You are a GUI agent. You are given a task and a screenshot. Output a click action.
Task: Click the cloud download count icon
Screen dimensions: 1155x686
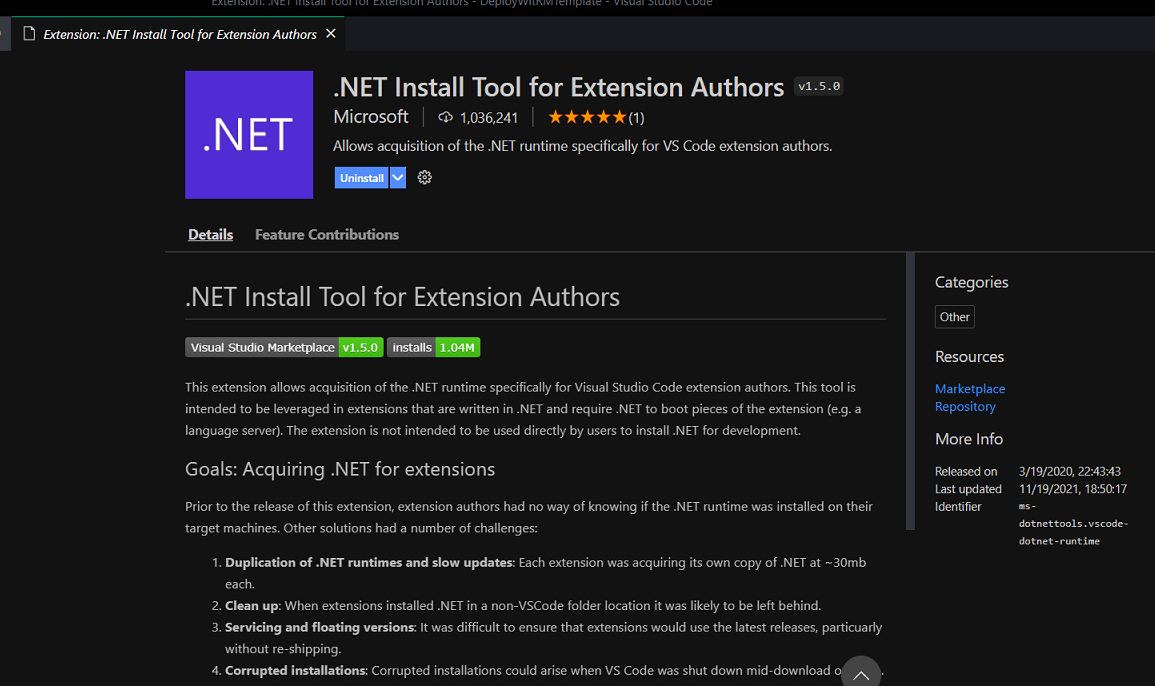pos(445,117)
